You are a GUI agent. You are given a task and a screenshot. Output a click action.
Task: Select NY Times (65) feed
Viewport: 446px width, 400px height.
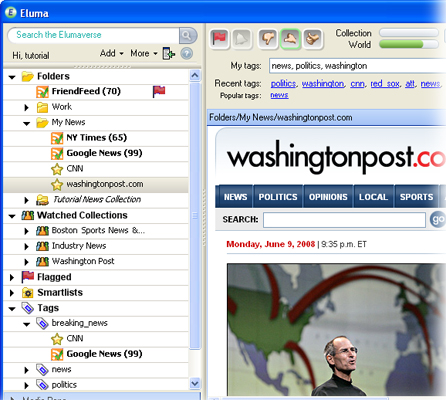pos(96,138)
